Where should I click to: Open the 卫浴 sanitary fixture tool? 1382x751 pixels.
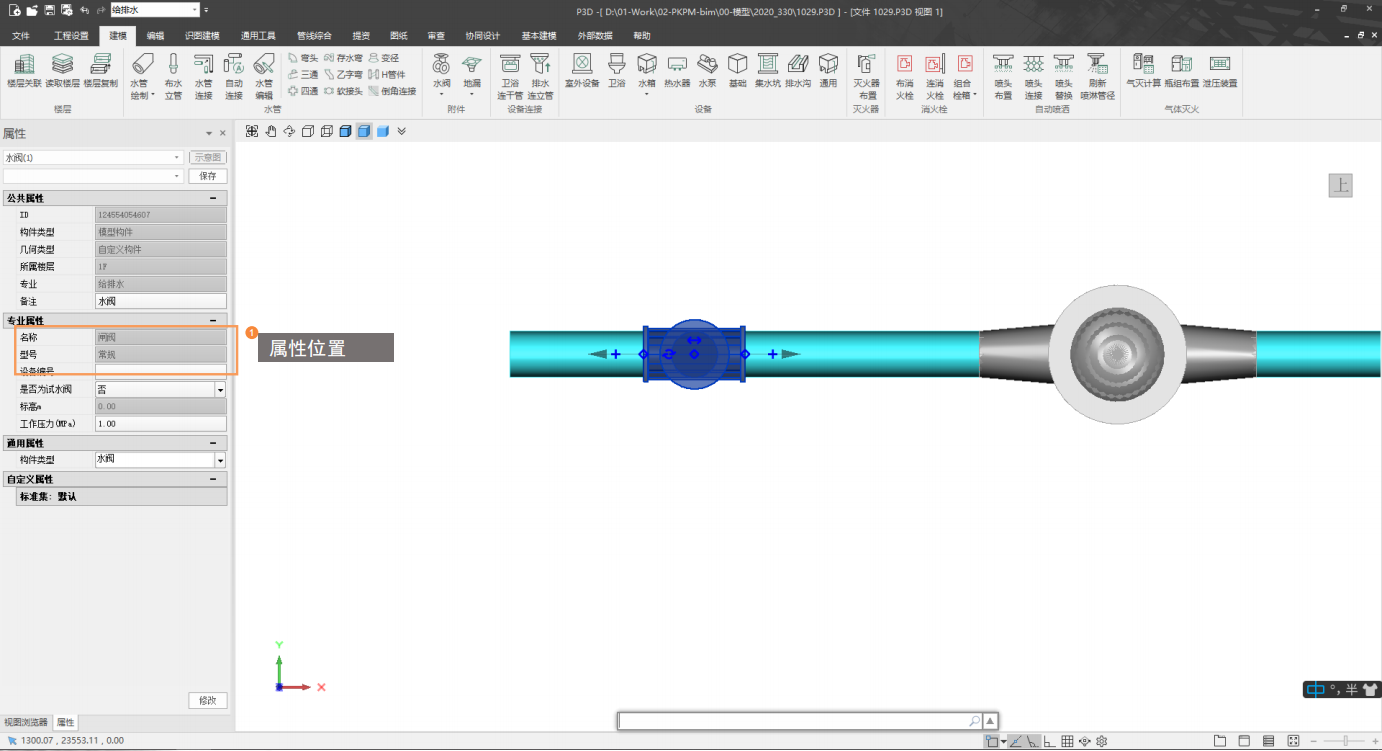pos(616,71)
